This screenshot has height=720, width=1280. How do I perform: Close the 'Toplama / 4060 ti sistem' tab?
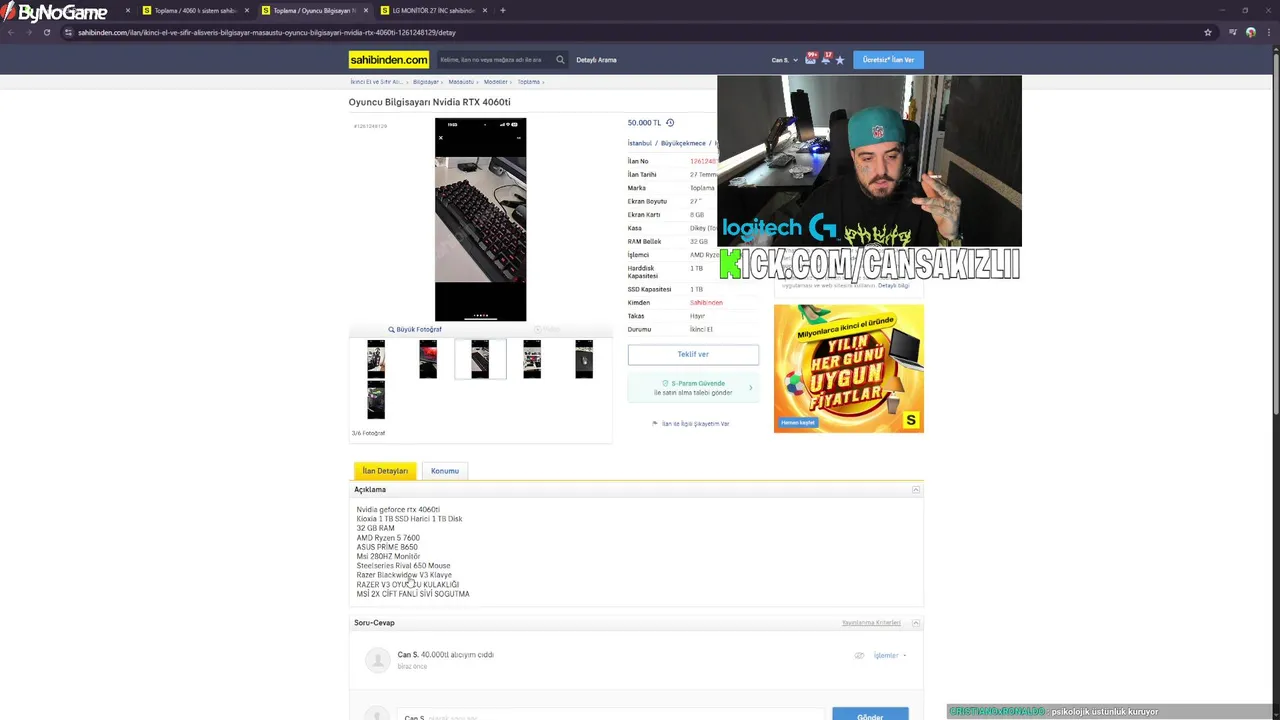tap(247, 10)
